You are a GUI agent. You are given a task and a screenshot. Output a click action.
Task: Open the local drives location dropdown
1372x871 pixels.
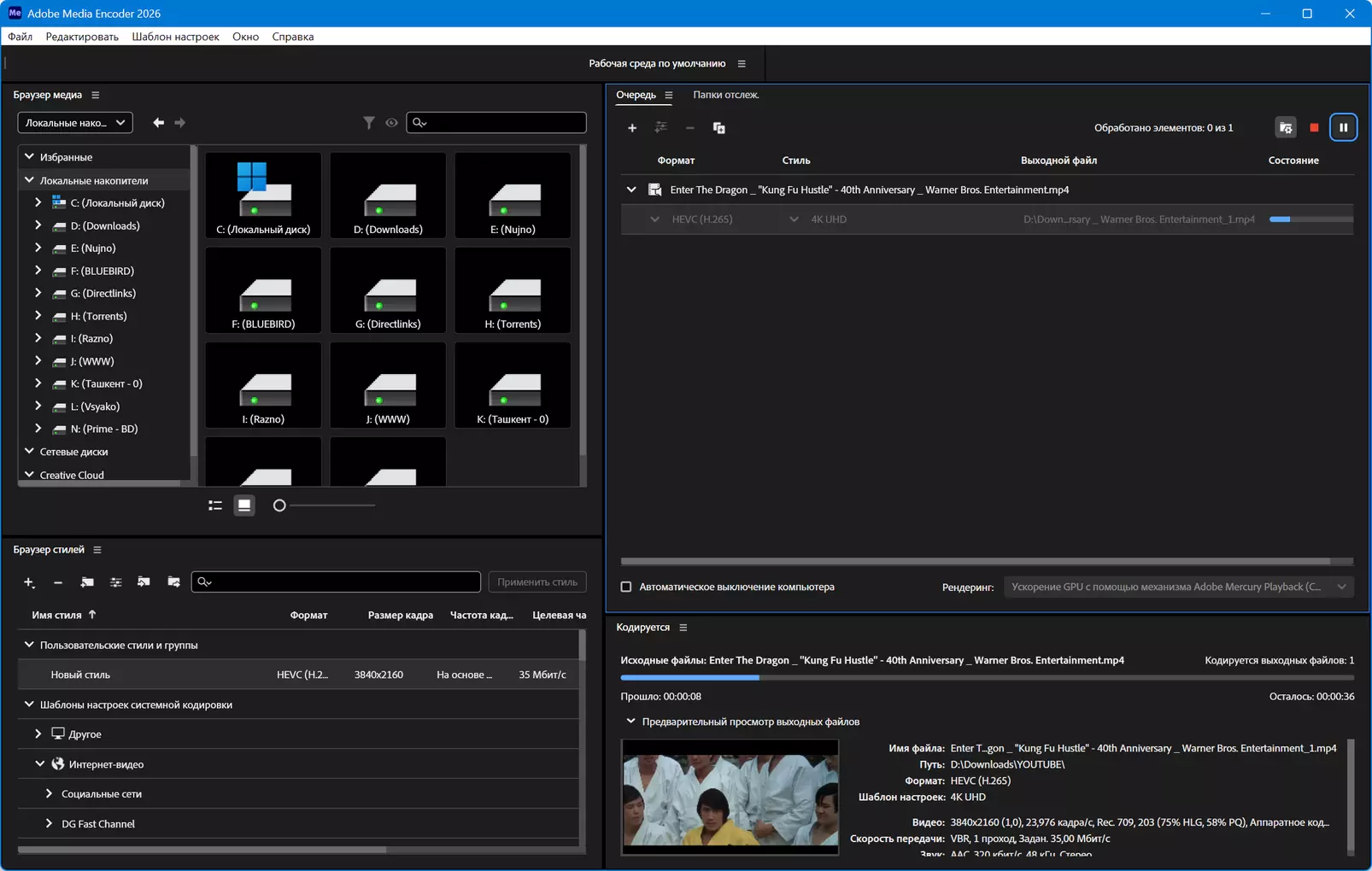point(75,123)
